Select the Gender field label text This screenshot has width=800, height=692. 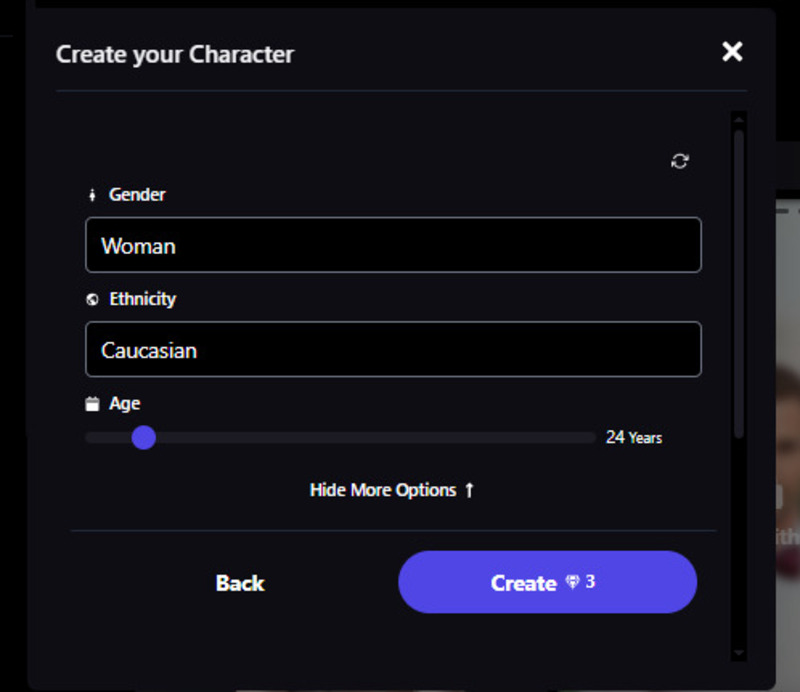tap(138, 194)
